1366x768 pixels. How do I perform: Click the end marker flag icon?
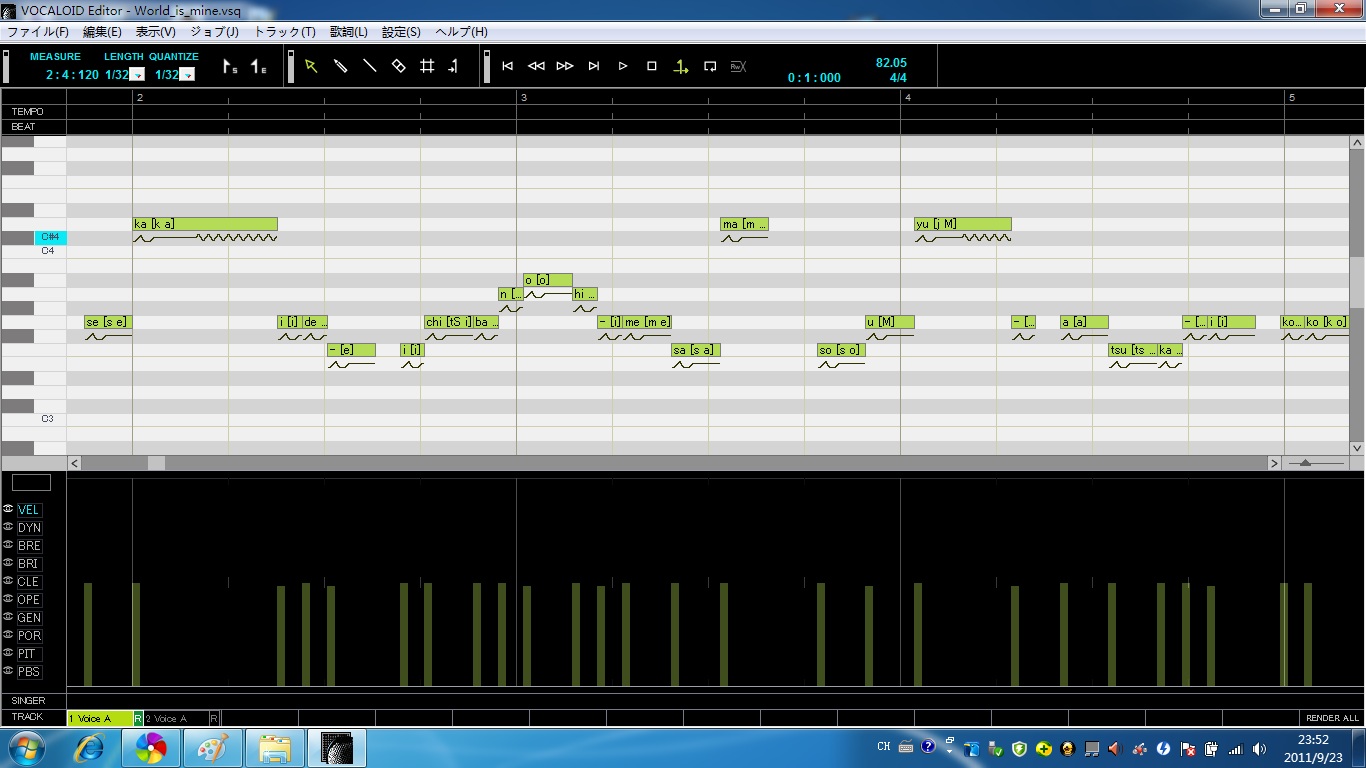pyautogui.click(x=258, y=67)
